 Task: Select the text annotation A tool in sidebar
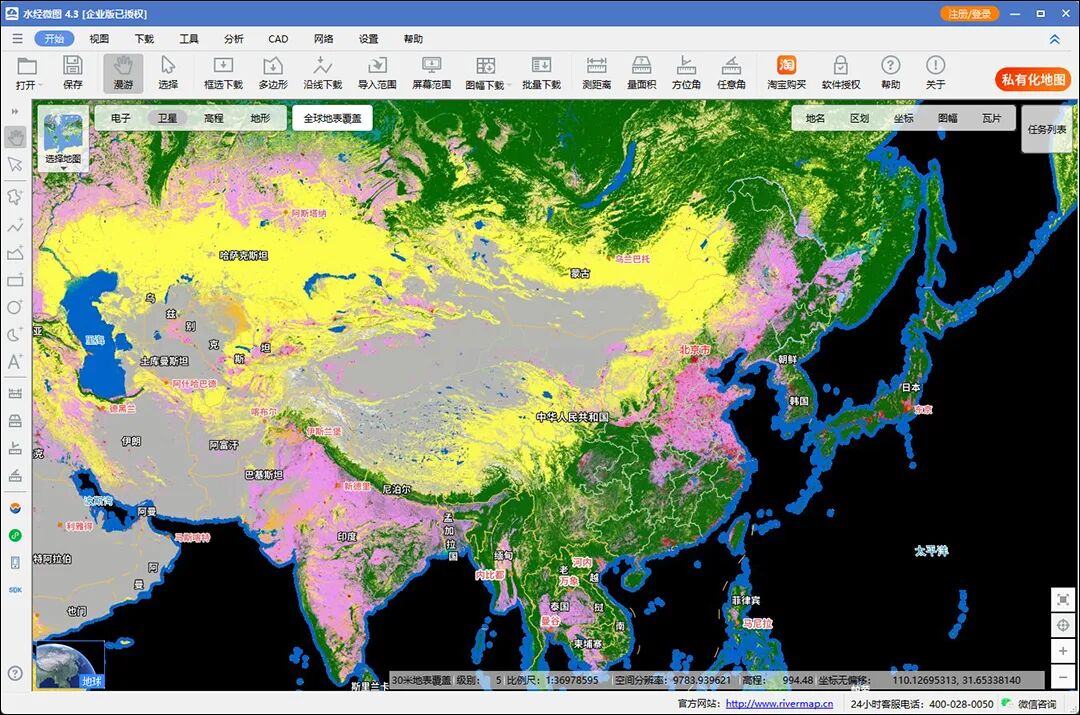point(14,362)
